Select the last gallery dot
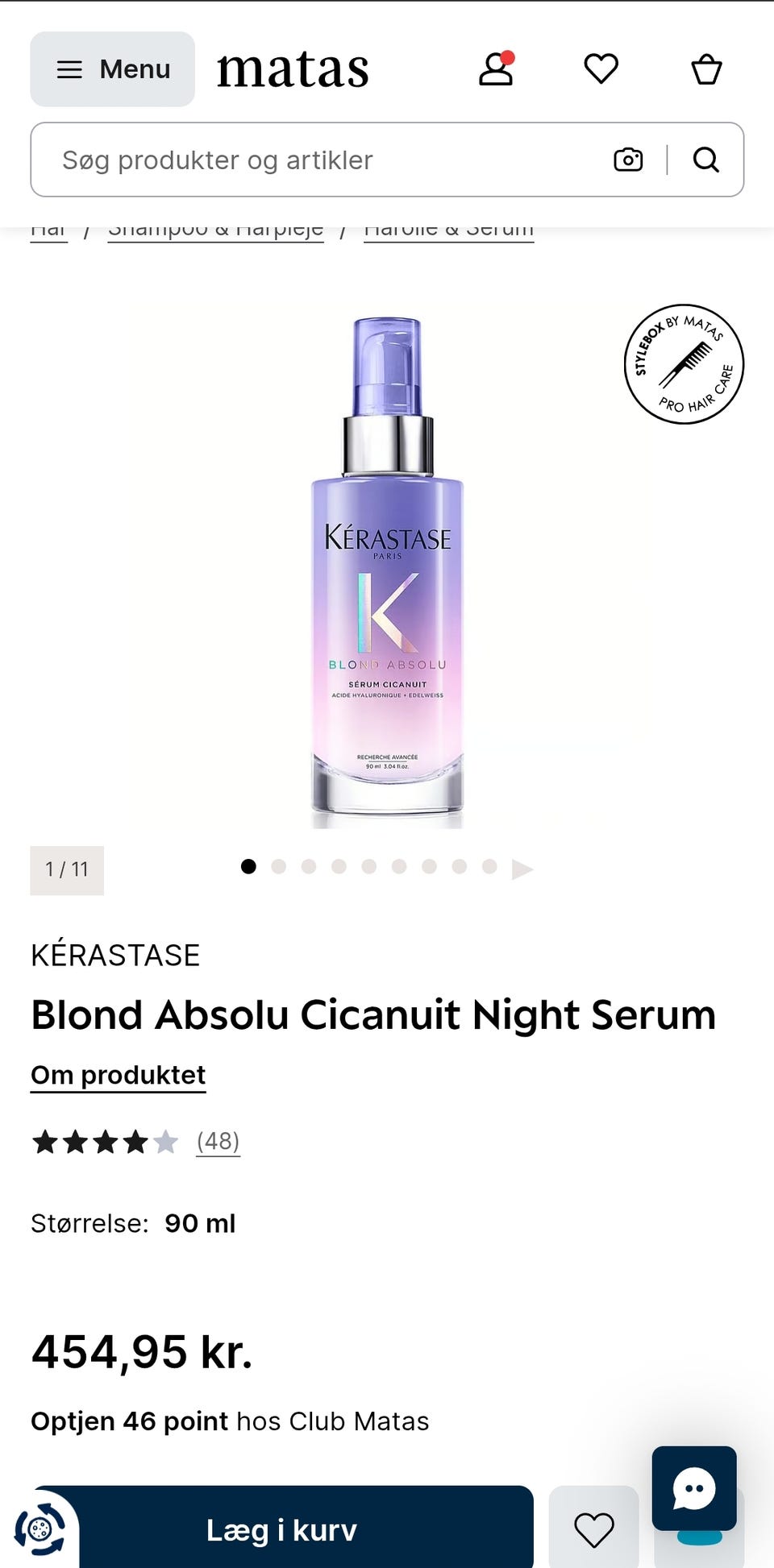 489,866
